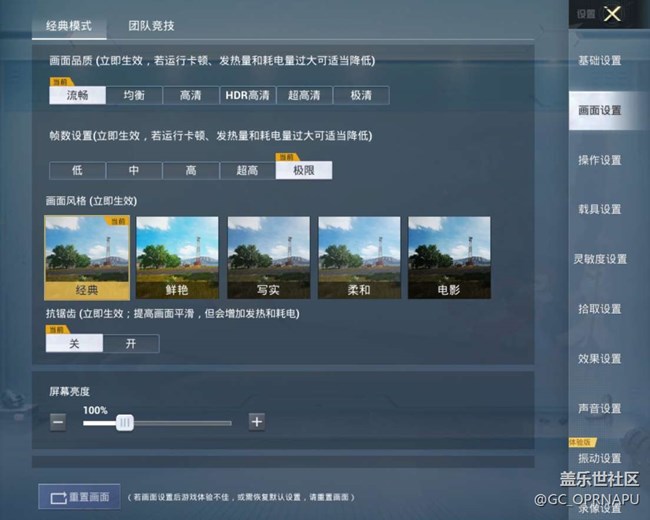Turn anti-aliasing off with 关
The width and height of the screenshot is (650, 520).
point(74,343)
